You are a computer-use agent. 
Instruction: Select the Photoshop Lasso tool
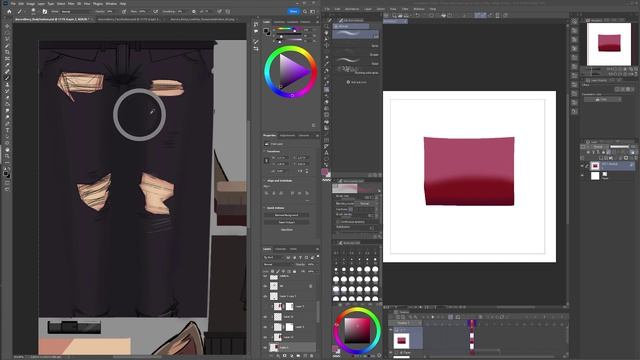(7, 39)
